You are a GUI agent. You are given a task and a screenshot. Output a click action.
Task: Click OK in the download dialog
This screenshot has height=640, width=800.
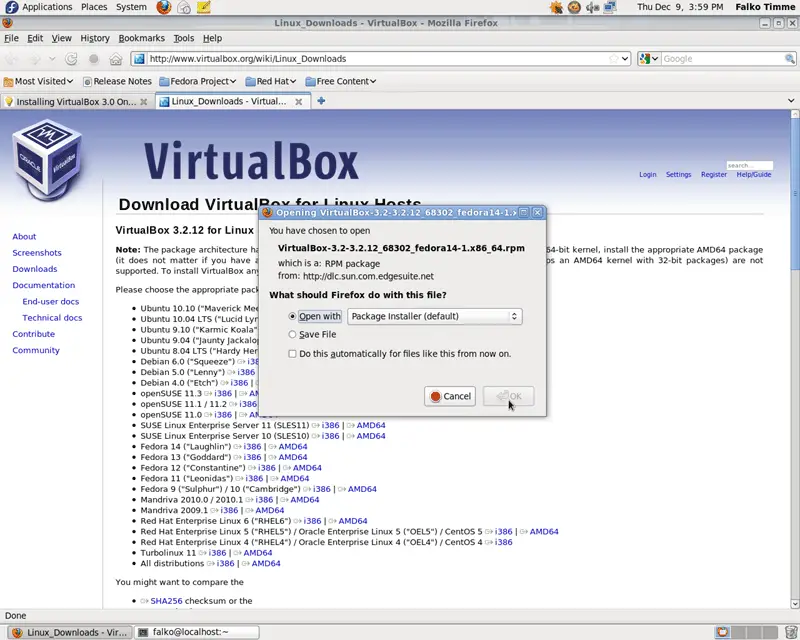tap(509, 396)
